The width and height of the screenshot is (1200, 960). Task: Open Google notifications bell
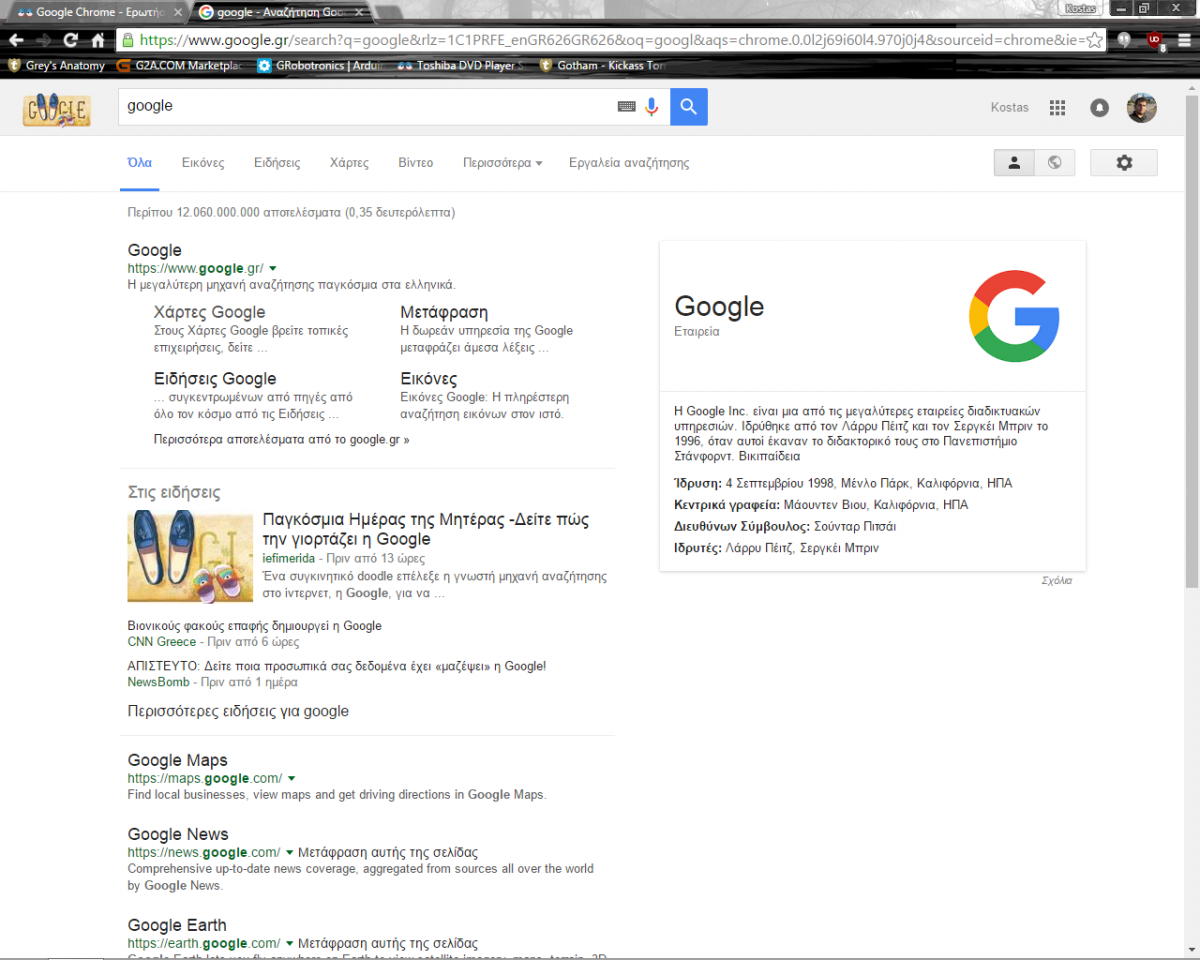(1100, 108)
